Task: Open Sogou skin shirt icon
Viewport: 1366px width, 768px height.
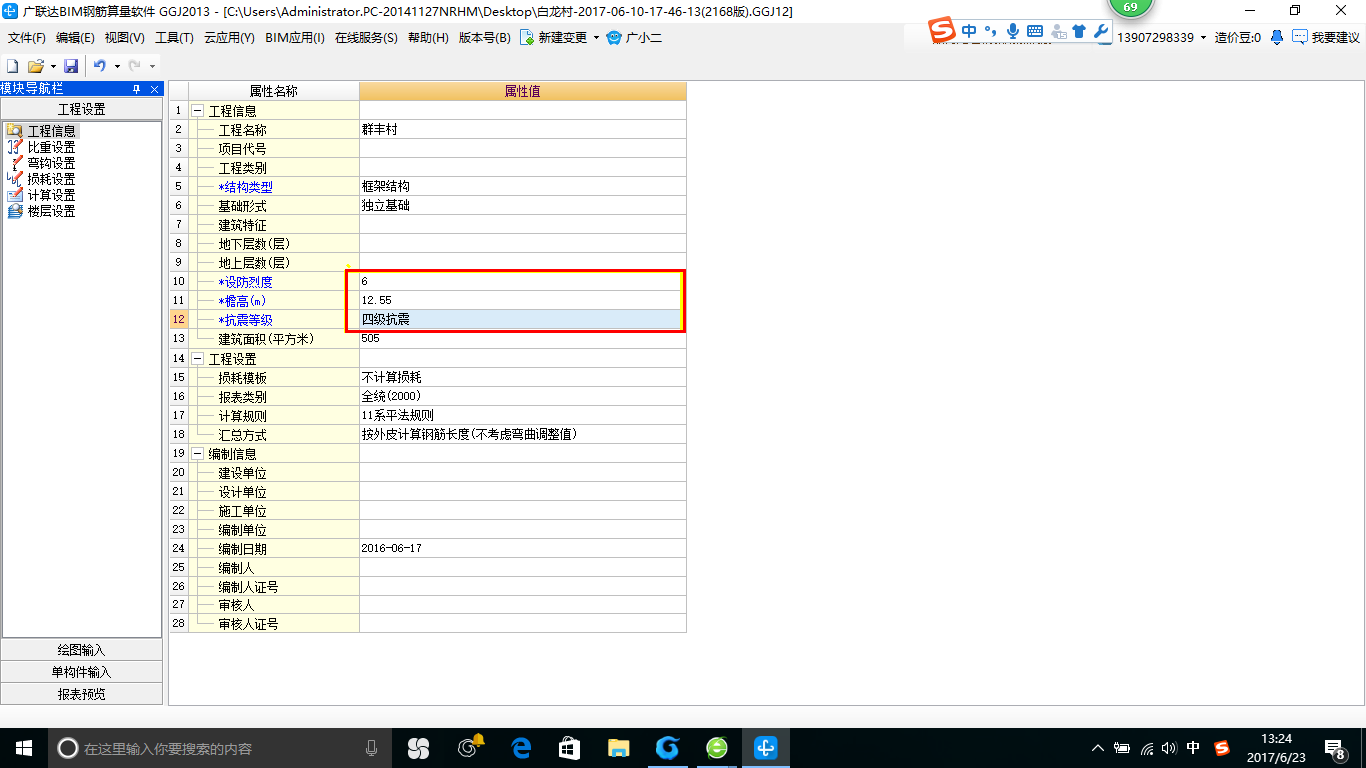Action: 1079,31
